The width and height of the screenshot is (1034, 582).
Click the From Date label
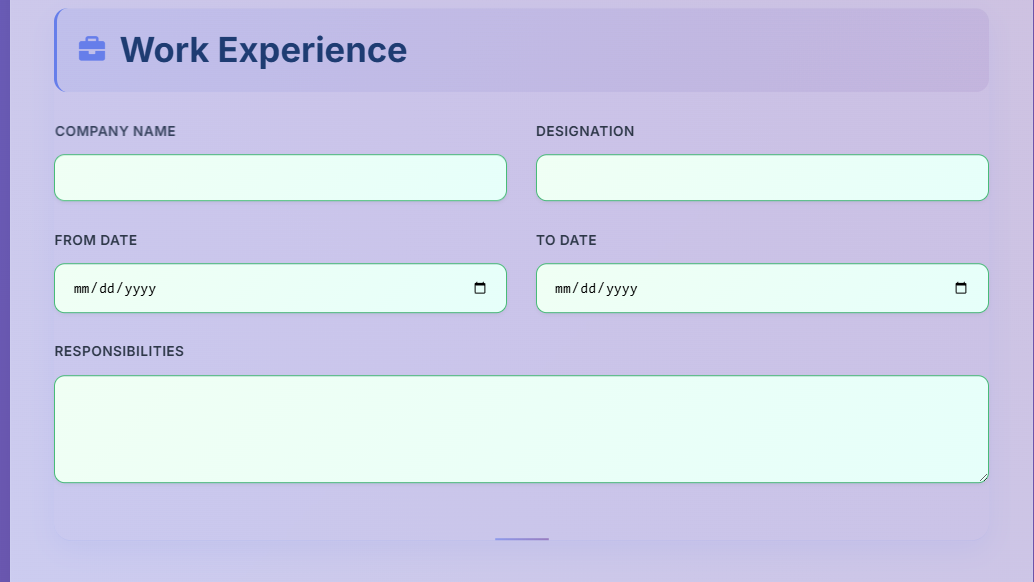click(x=96, y=241)
